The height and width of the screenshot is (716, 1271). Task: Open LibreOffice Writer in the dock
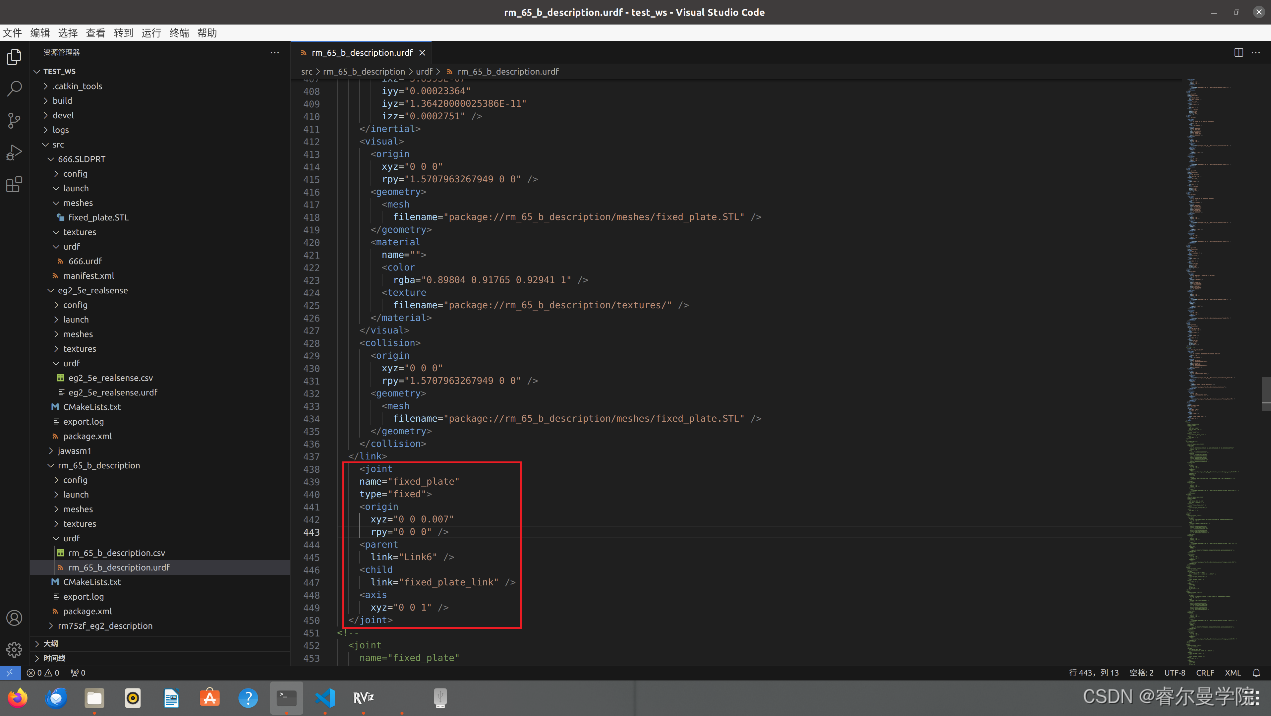tap(171, 698)
